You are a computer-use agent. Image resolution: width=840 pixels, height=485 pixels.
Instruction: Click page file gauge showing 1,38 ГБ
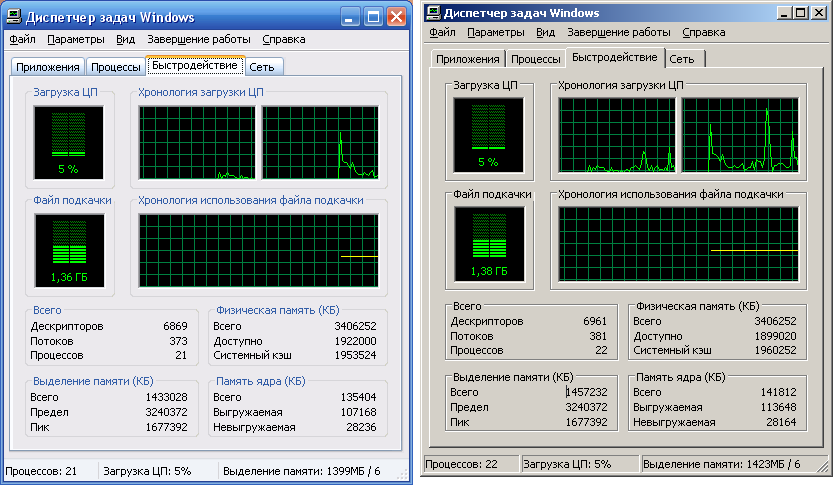(x=489, y=244)
